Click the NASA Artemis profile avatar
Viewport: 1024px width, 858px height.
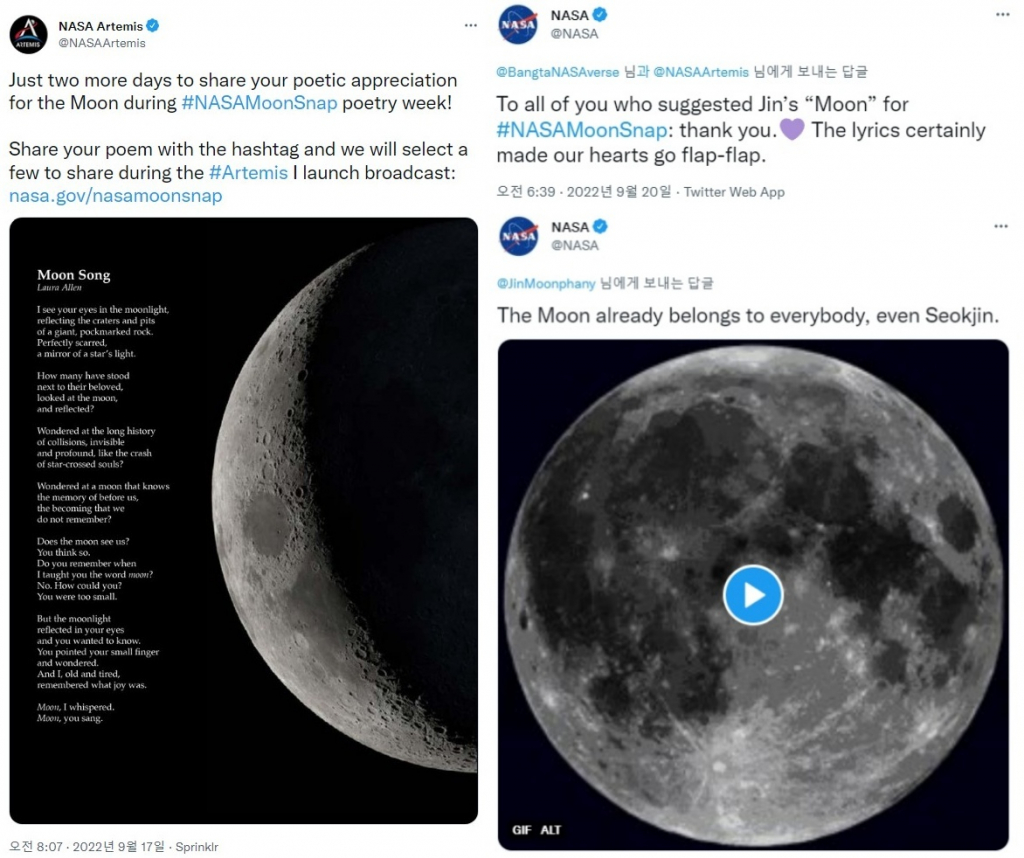(28, 34)
